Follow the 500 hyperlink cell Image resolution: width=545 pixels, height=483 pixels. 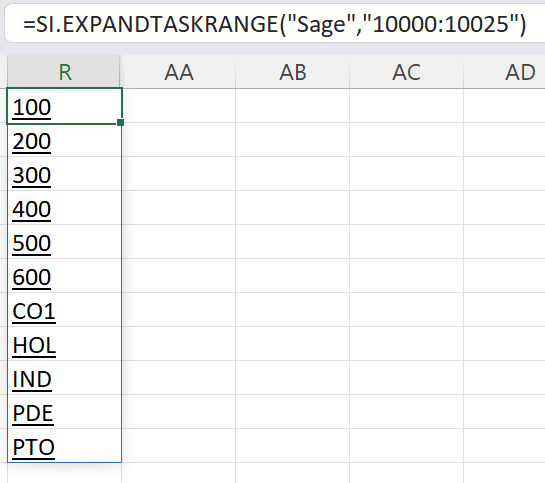(x=32, y=243)
